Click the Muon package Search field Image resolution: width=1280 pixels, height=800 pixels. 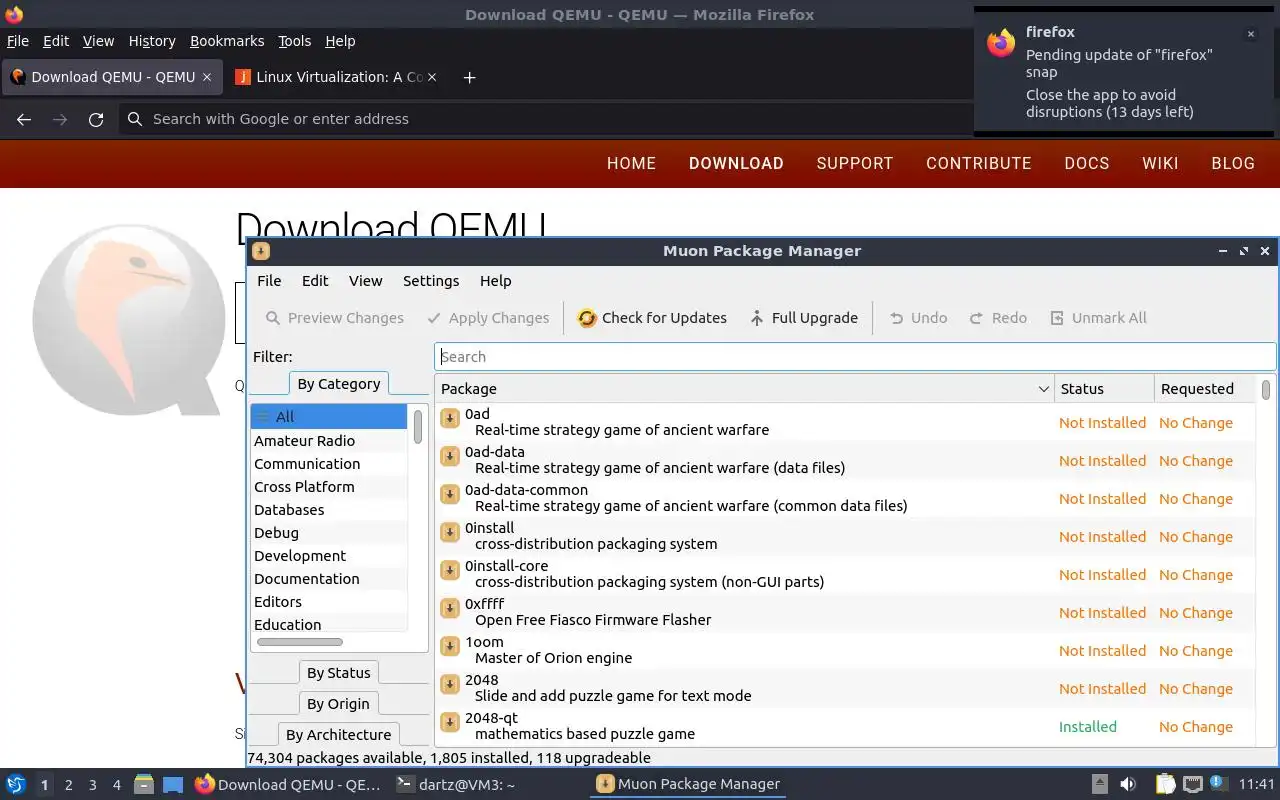855,357
